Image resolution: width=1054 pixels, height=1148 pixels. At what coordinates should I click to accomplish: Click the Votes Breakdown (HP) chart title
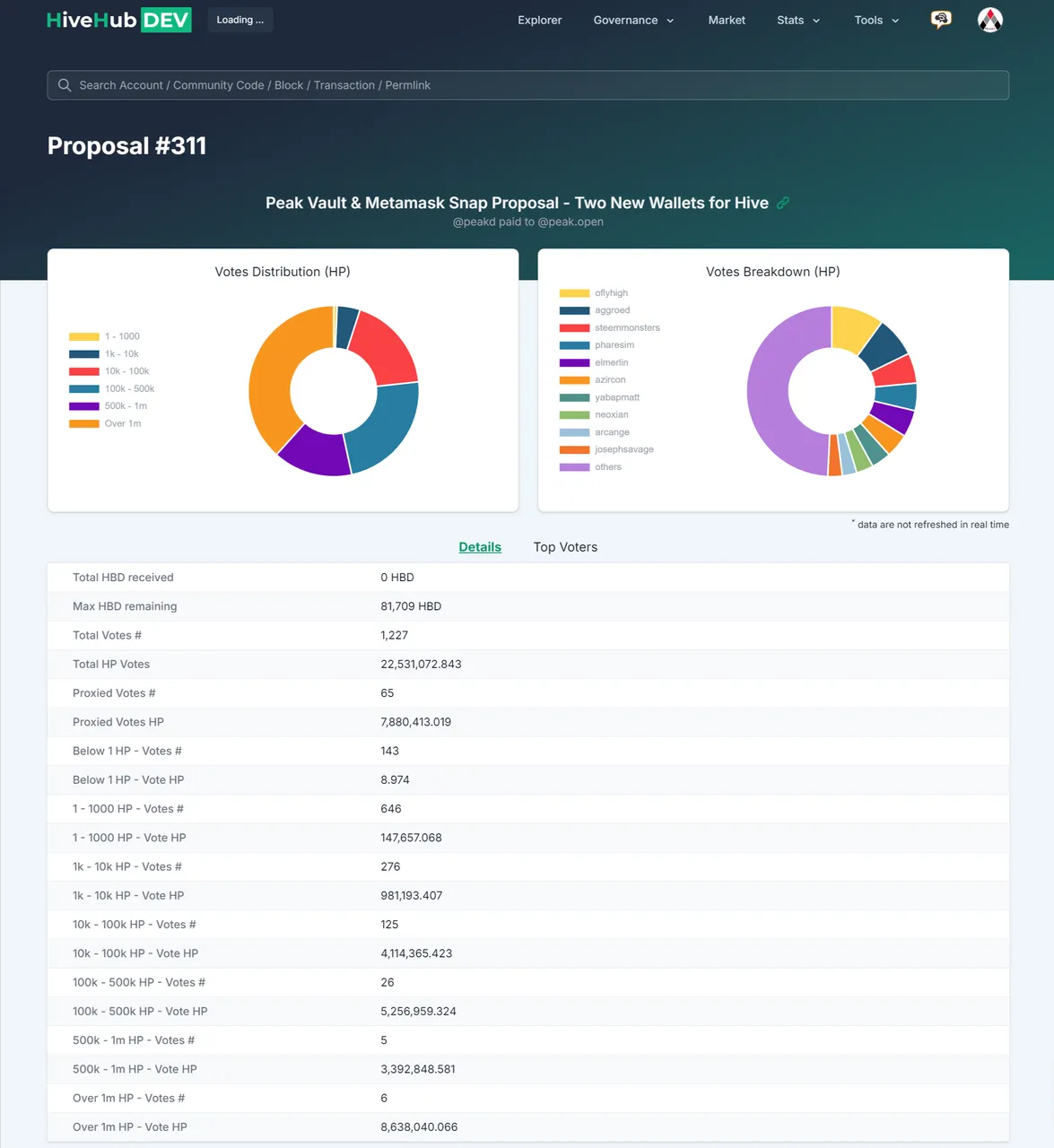point(773,272)
